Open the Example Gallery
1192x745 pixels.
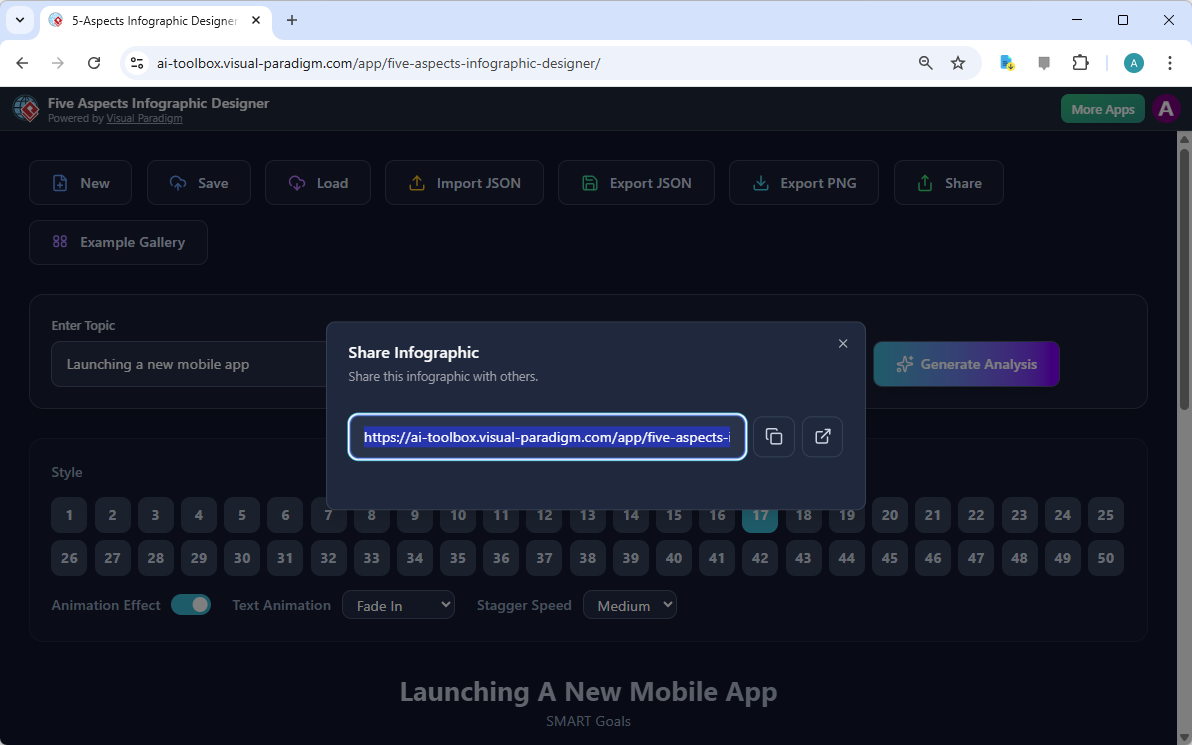point(118,242)
